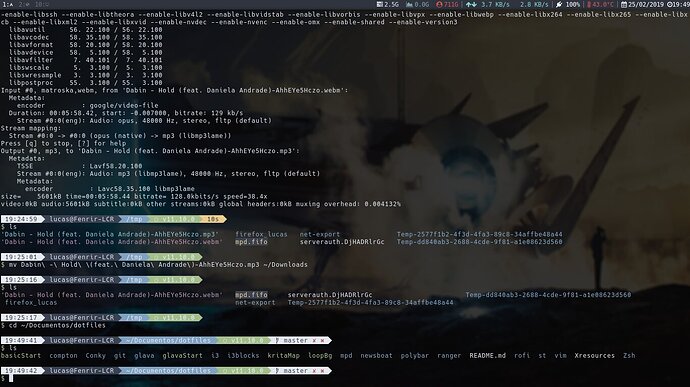Click the RAM usage icon showing 2.5G
This screenshot has width=690, height=387.
pos(379,4)
